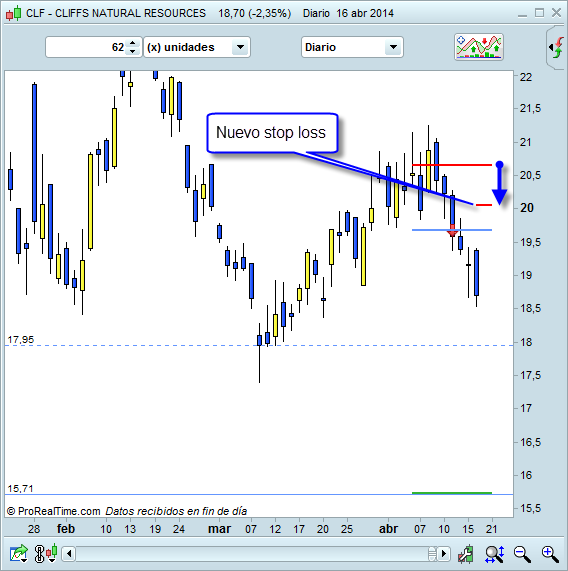
Task: Click the 18 label on price axis
Action: point(526,342)
